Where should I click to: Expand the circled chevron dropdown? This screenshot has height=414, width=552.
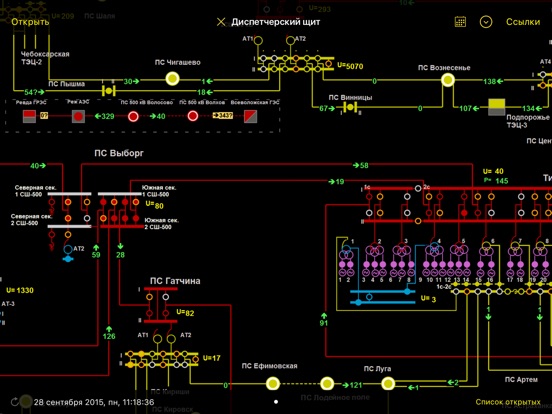[486, 22]
